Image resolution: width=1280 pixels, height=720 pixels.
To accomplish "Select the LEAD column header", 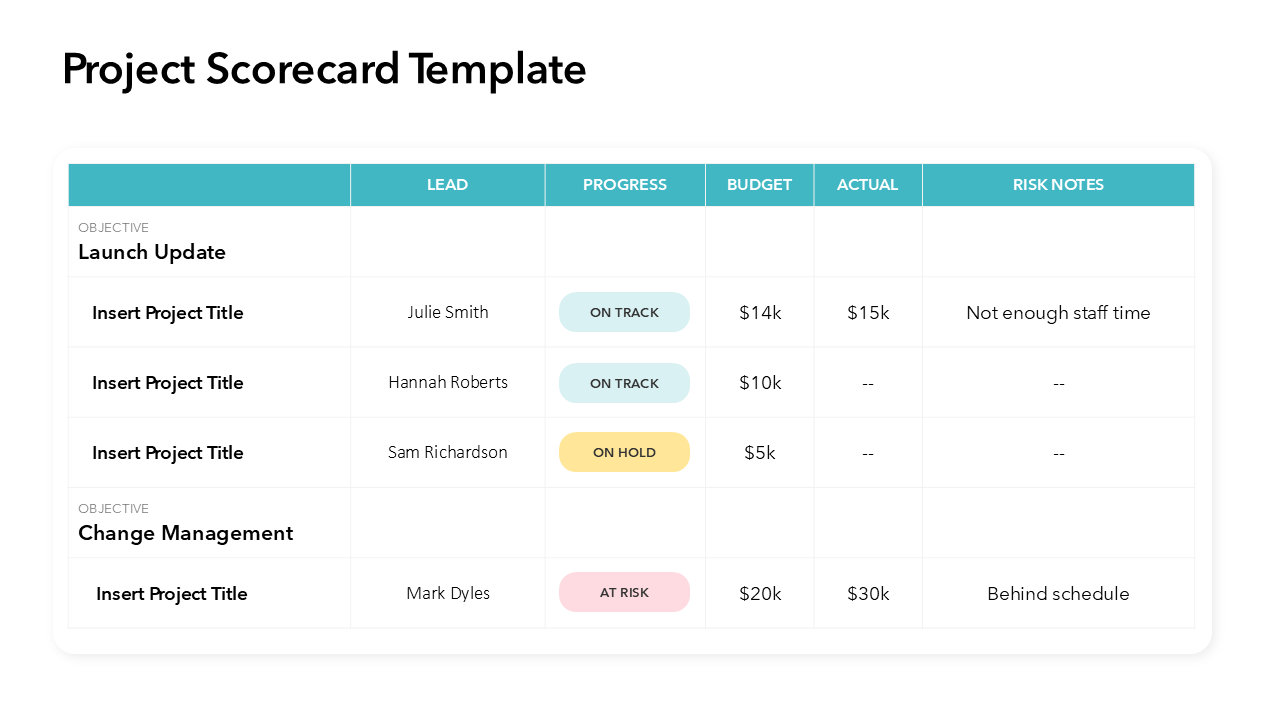I will tap(447, 185).
